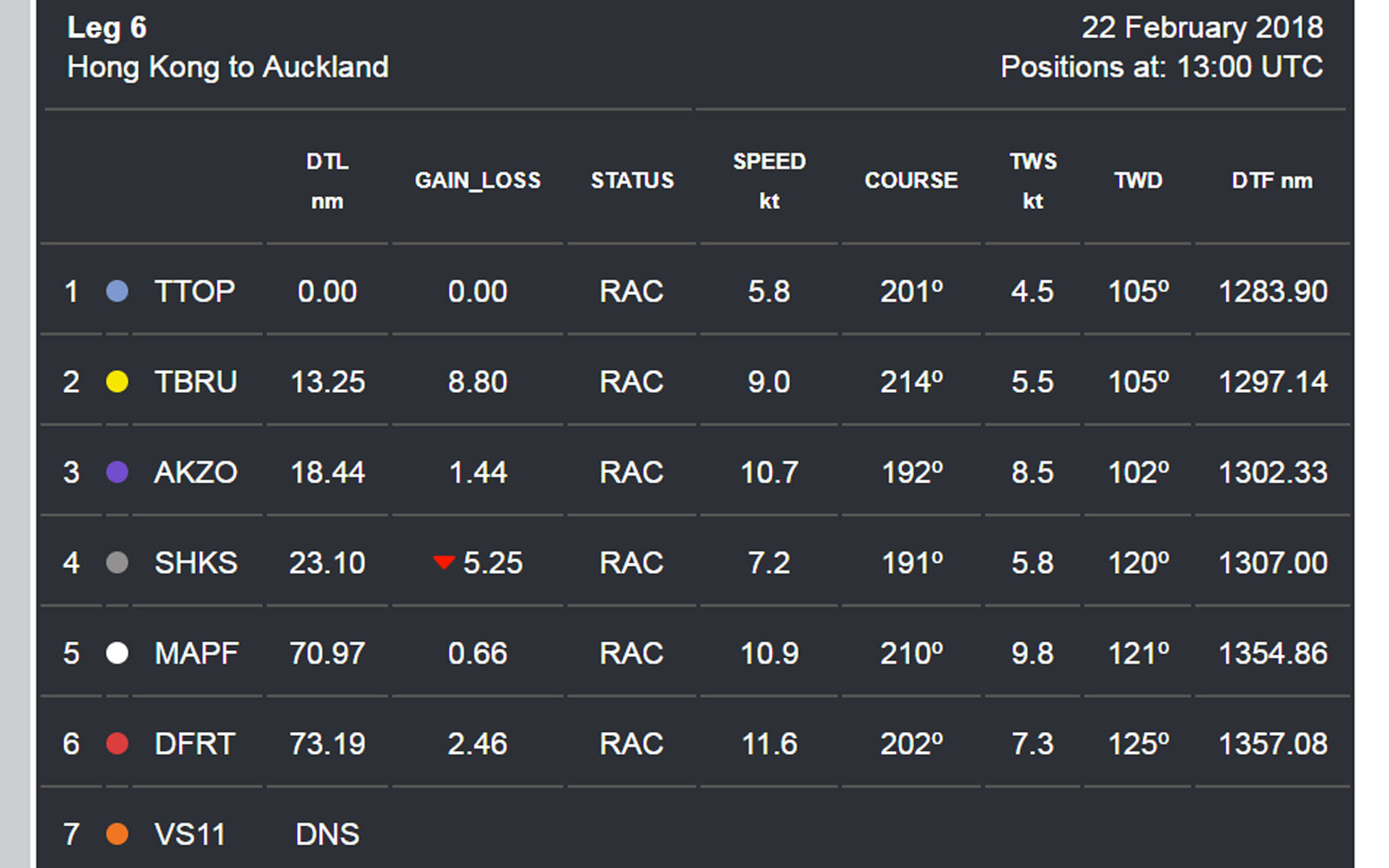The image size is (1389, 868).
Task: Click the red down arrow beside 5.25
Action: 444,562
